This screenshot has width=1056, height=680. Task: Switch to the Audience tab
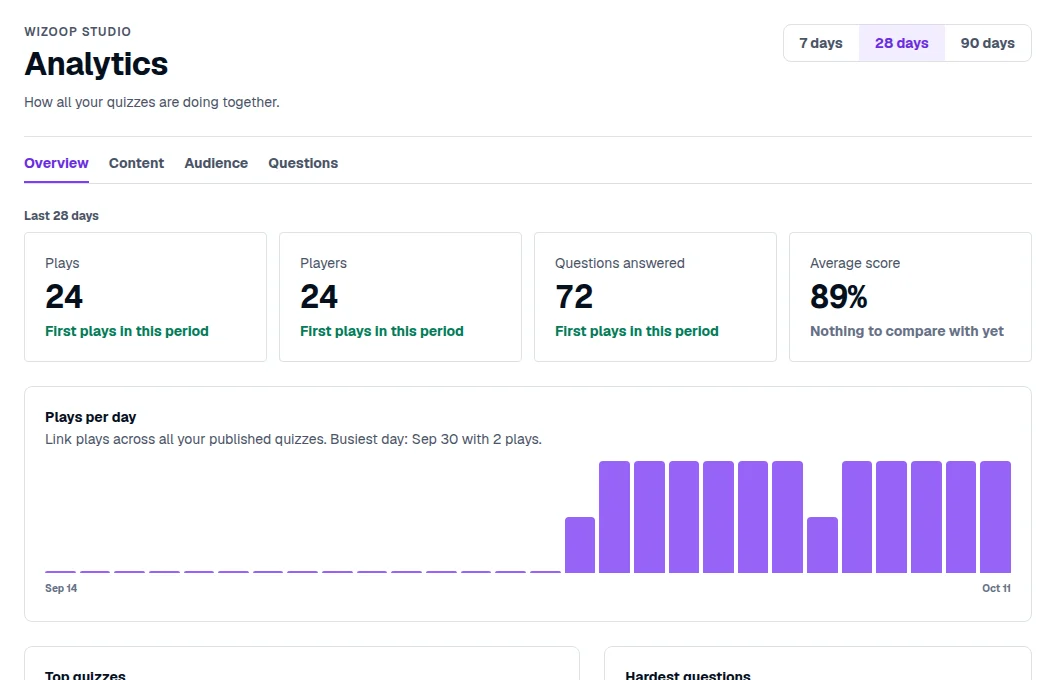(216, 163)
